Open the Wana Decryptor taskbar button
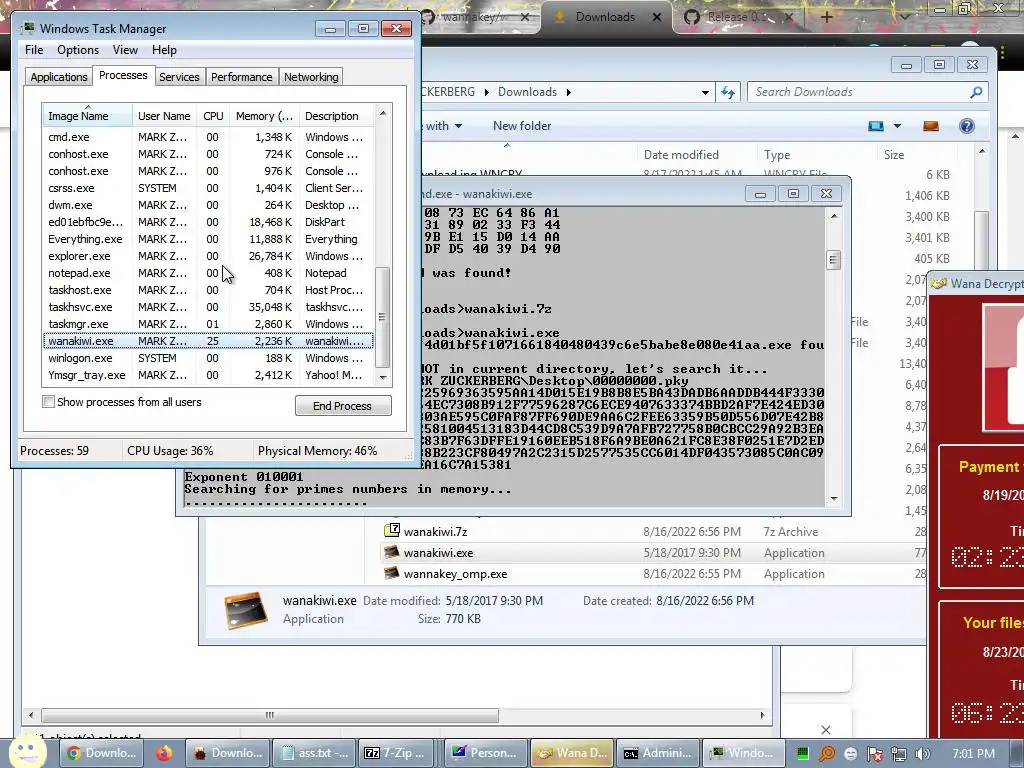Image resolution: width=1024 pixels, height=768 pixels. coord(571,753)
